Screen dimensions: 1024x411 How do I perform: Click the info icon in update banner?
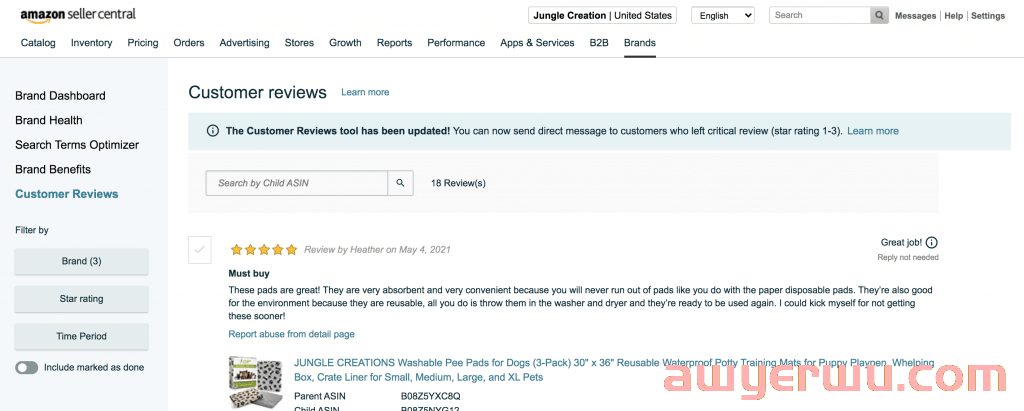[212, 131]
